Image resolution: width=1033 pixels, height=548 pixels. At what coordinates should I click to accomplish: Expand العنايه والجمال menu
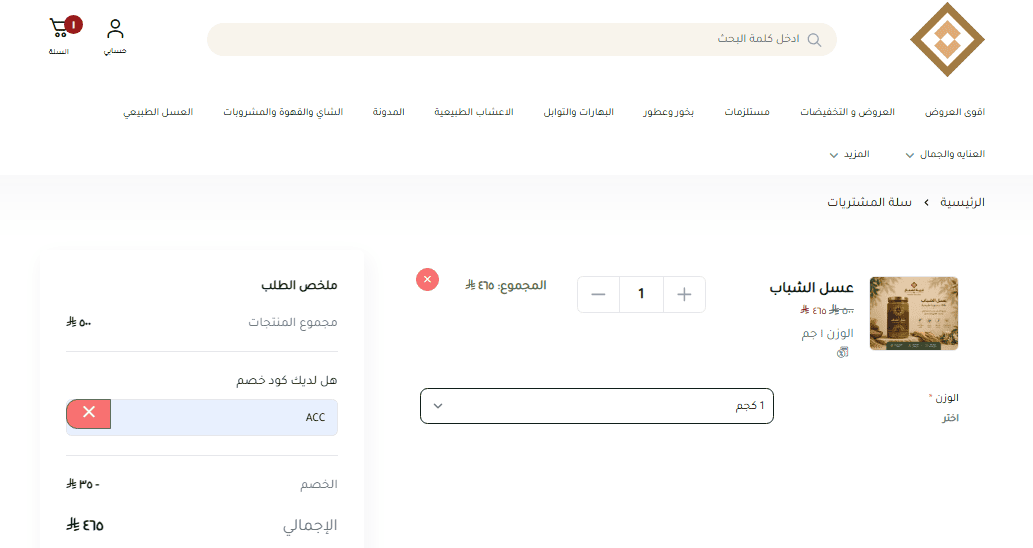pos(945,154)
